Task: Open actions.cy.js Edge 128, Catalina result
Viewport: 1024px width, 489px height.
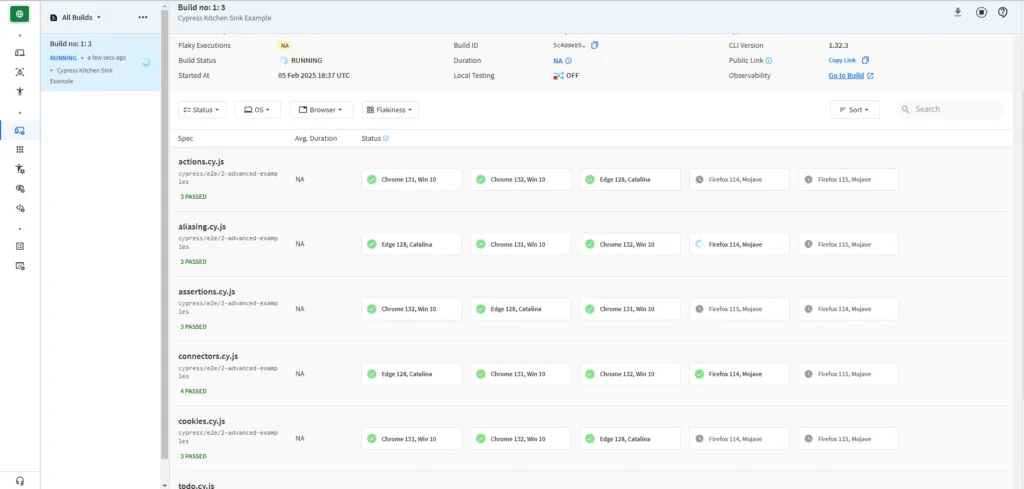Action: (630, 180)
